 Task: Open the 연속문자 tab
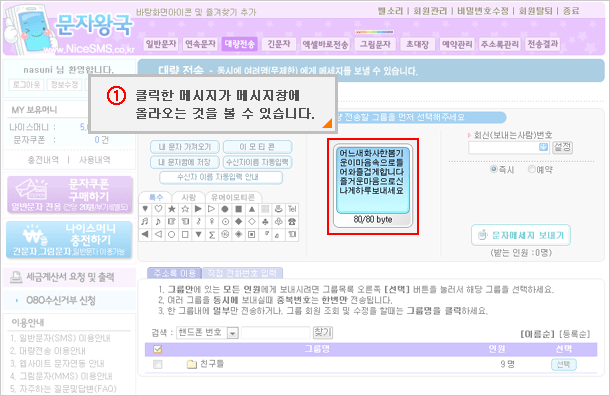[200, 44]
